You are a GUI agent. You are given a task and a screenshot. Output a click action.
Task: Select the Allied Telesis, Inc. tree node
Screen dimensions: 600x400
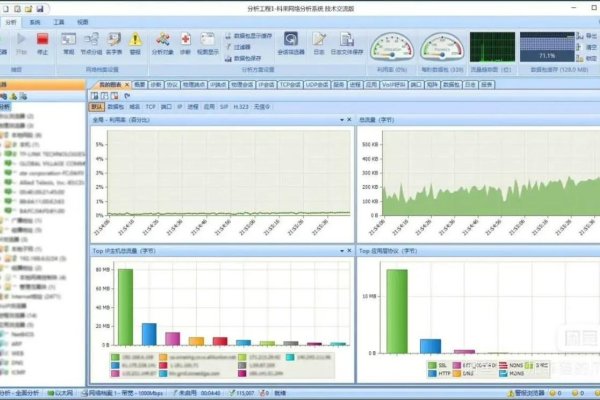pyautogui.click(x=46, y=183)
